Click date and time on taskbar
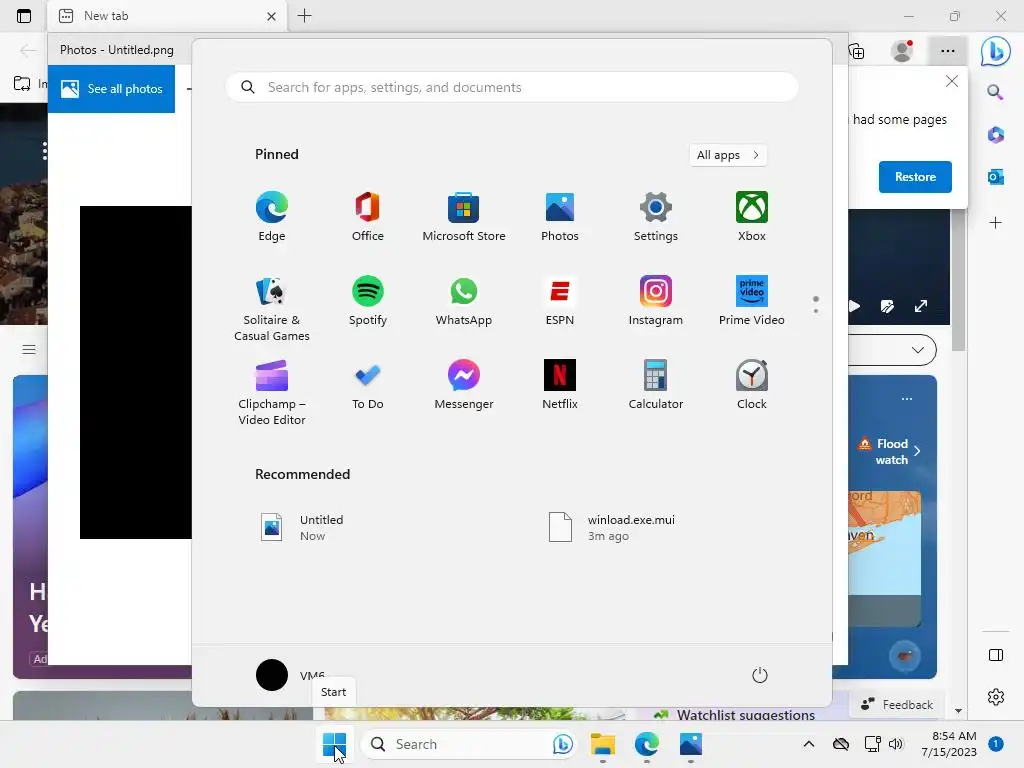1024x768 pixels. point(950,744)
